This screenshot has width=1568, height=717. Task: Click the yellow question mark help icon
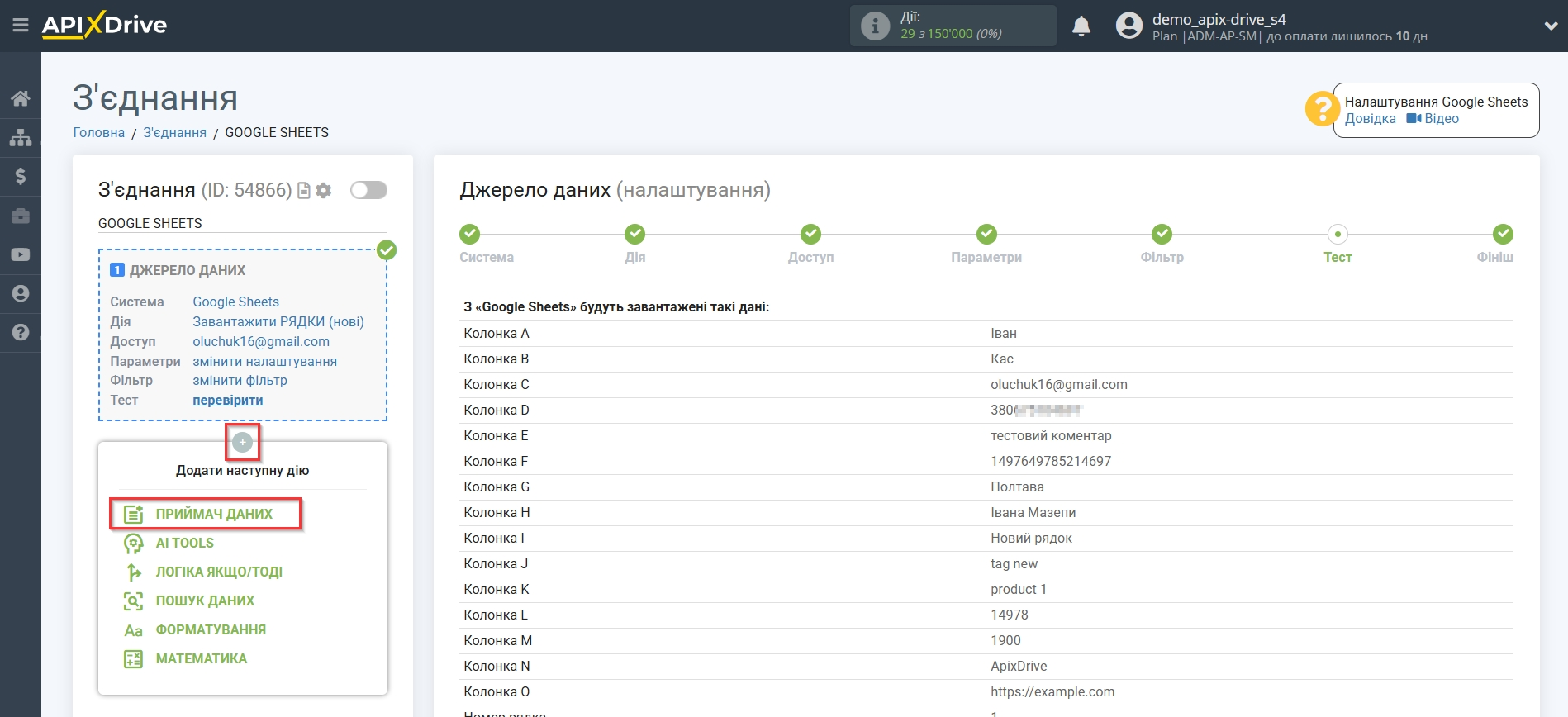click(x=1322, y=108)
